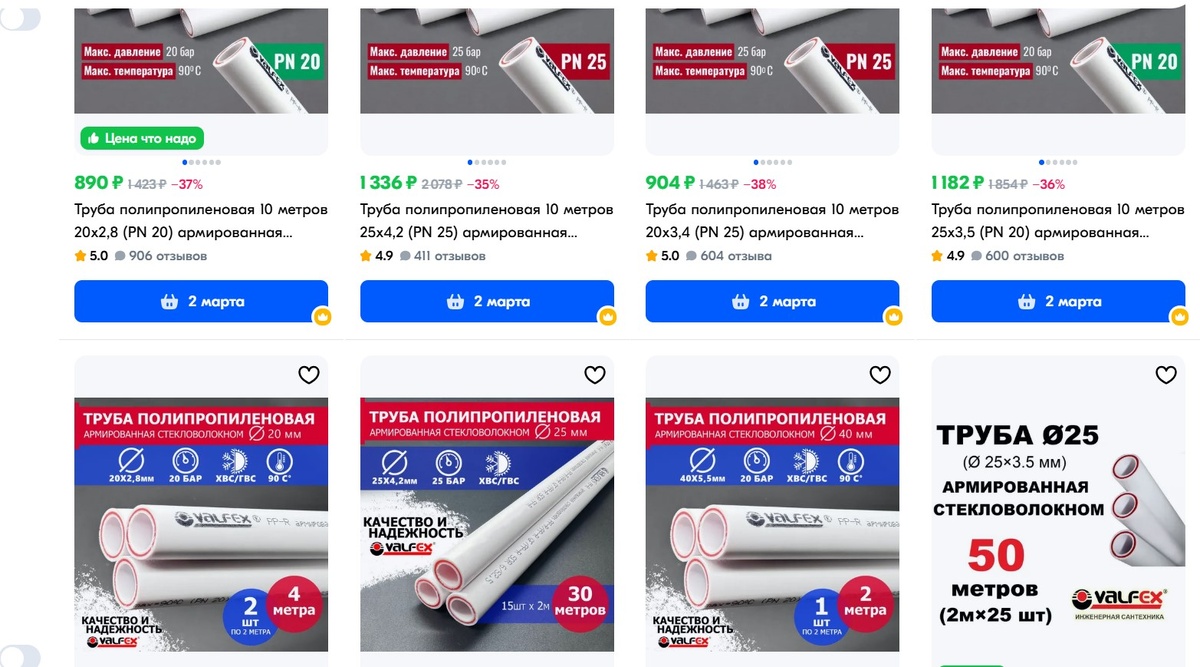1200x667 pixels.
Task: Favorite the ТРУБА Ø25 50 метров product
Action: click(1166, 375)
